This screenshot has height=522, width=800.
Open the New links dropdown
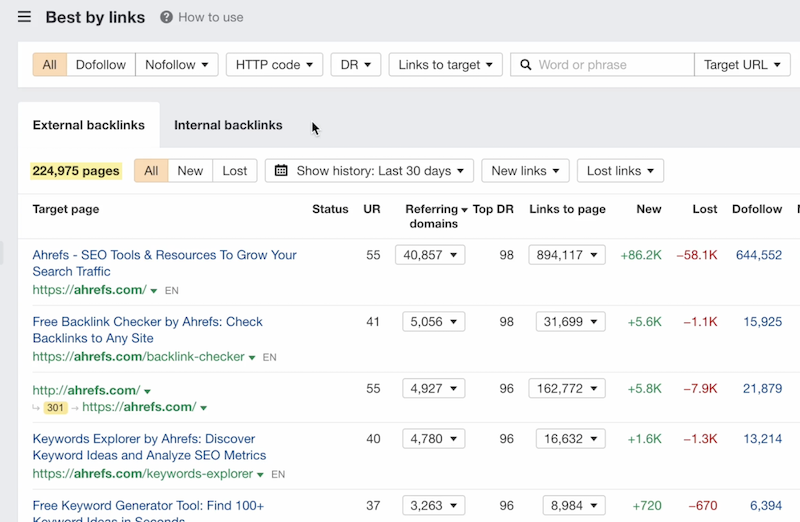click(x=525, y=170)
